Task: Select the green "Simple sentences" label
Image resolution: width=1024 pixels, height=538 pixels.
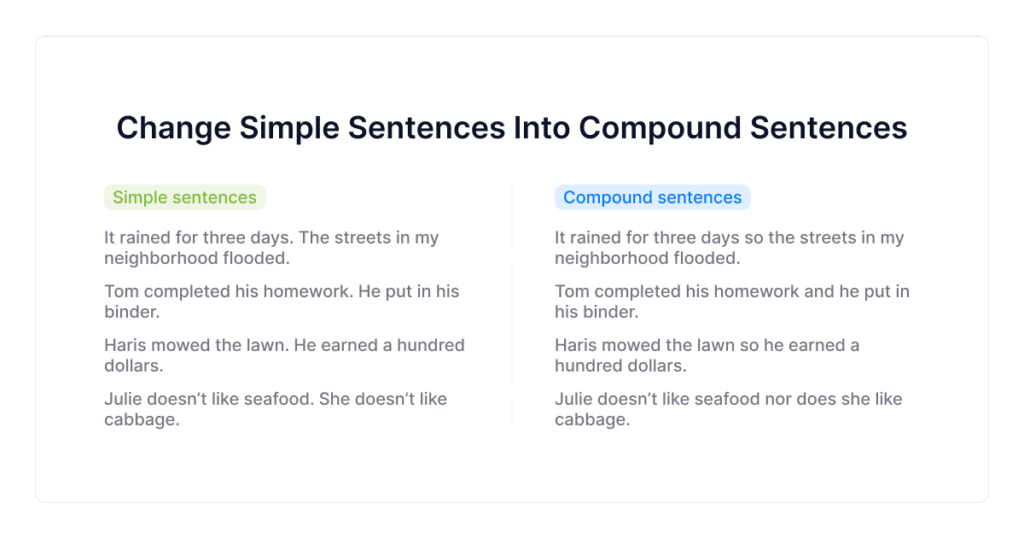Action: tap(184, 197)
